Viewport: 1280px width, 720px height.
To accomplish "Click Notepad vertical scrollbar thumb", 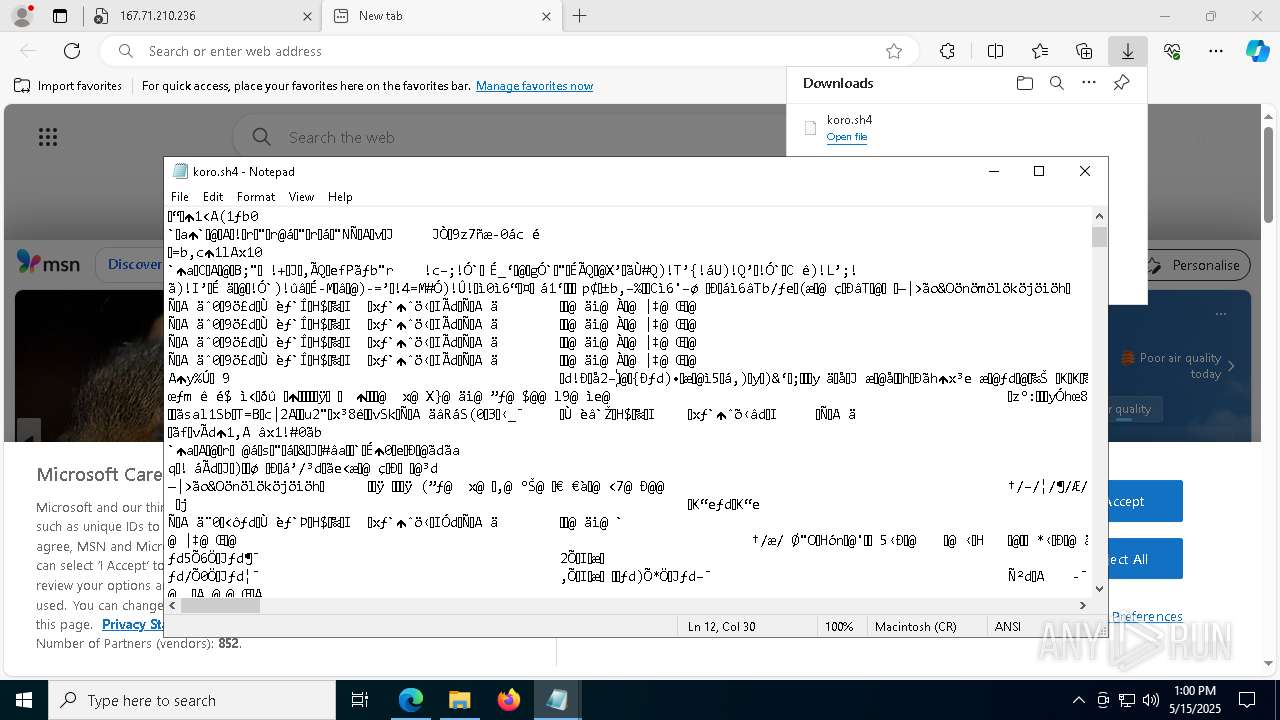I will [x=1099, y=236].
